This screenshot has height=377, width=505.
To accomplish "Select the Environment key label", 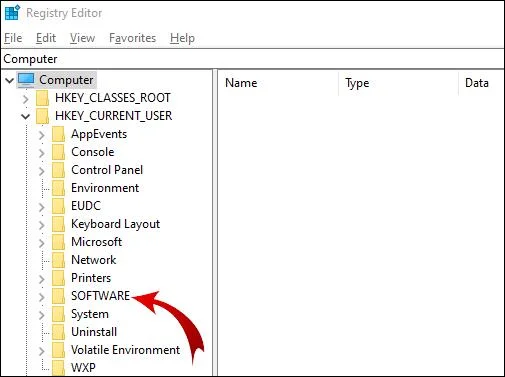I will coord(105,188).
